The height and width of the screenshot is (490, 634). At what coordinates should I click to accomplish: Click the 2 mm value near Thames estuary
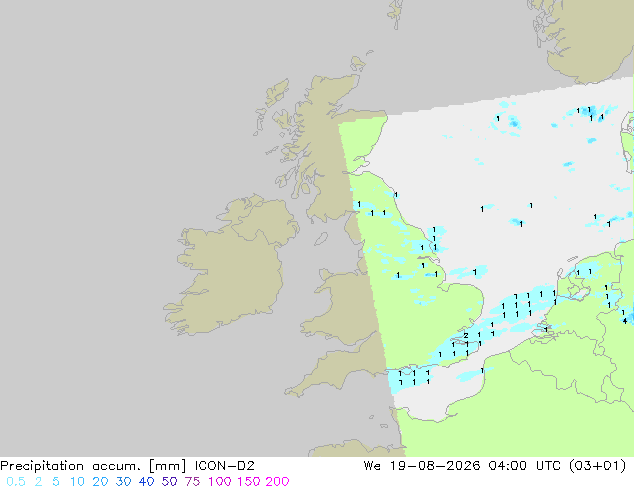click(466, 336)
